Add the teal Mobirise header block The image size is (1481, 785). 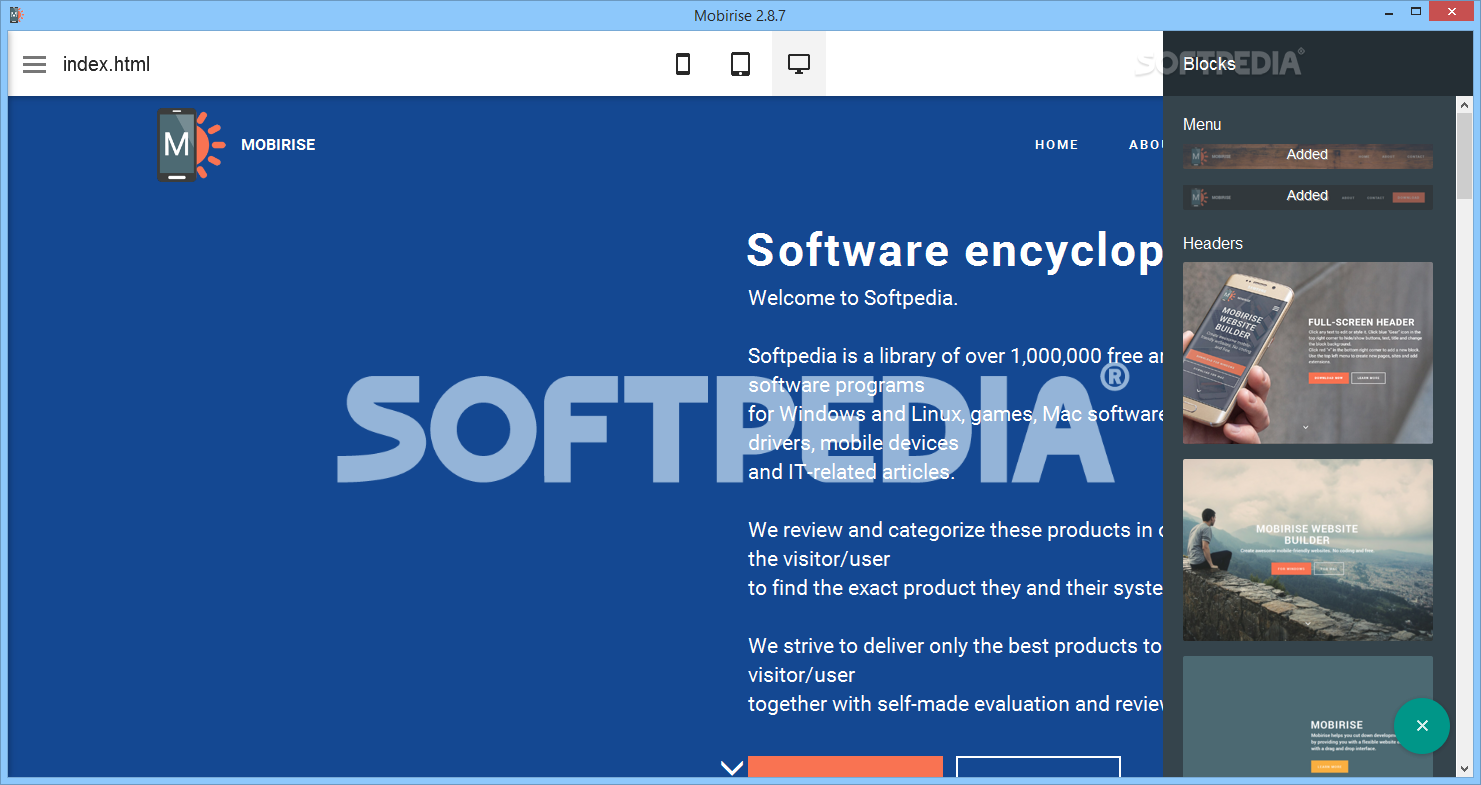pyautogui.click(x=1307, y=716)
